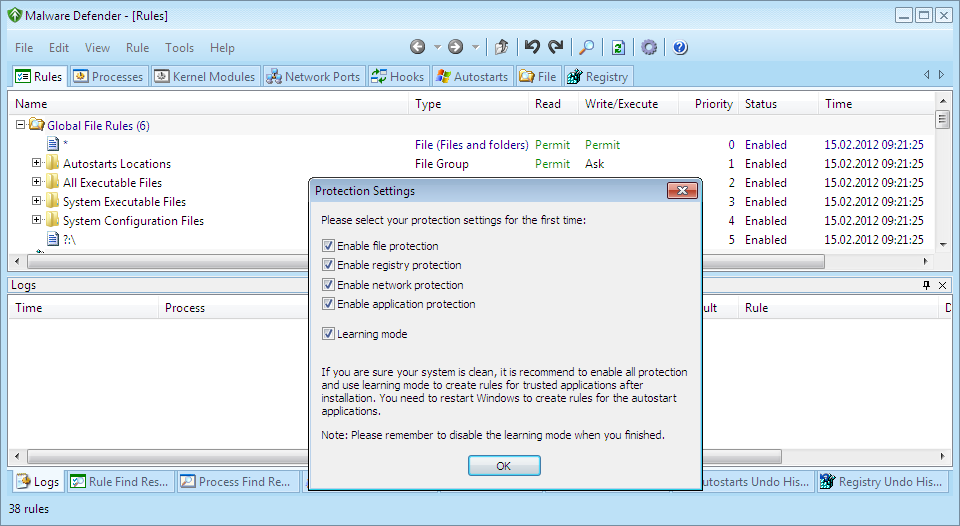Viewport: 960px width, 526px height.
Task: Click the Up one level toolbar icon
Action: pos(501,47)
